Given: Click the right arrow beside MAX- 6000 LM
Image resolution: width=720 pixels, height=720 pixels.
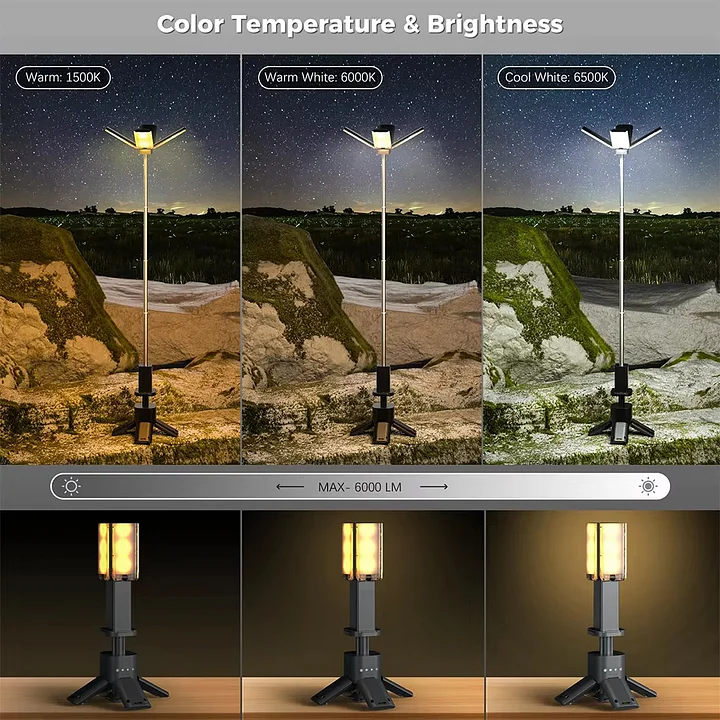Looking at the screenshot, I should click(433, 487).
